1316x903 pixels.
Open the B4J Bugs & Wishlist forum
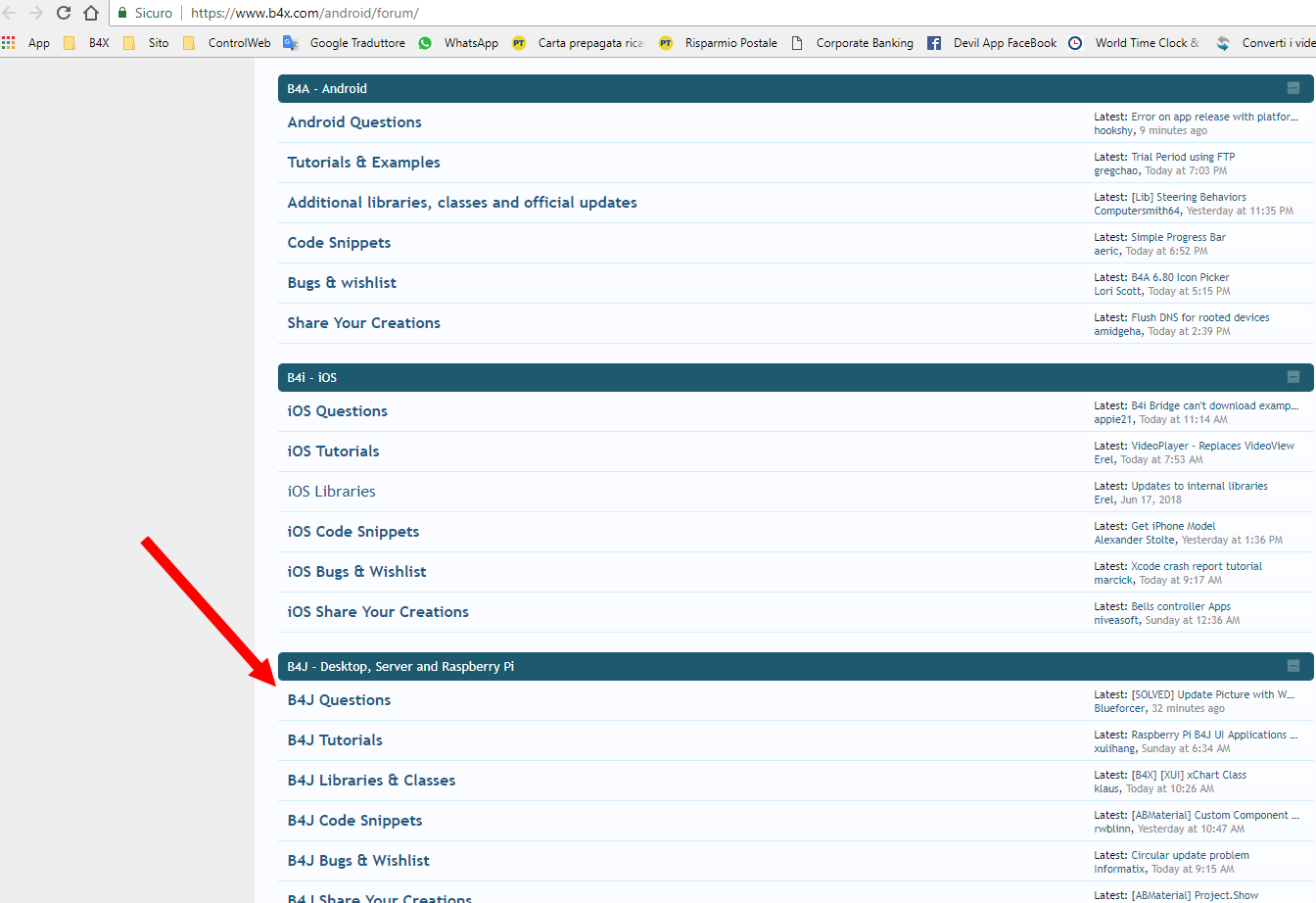click(x=358, y=861)
